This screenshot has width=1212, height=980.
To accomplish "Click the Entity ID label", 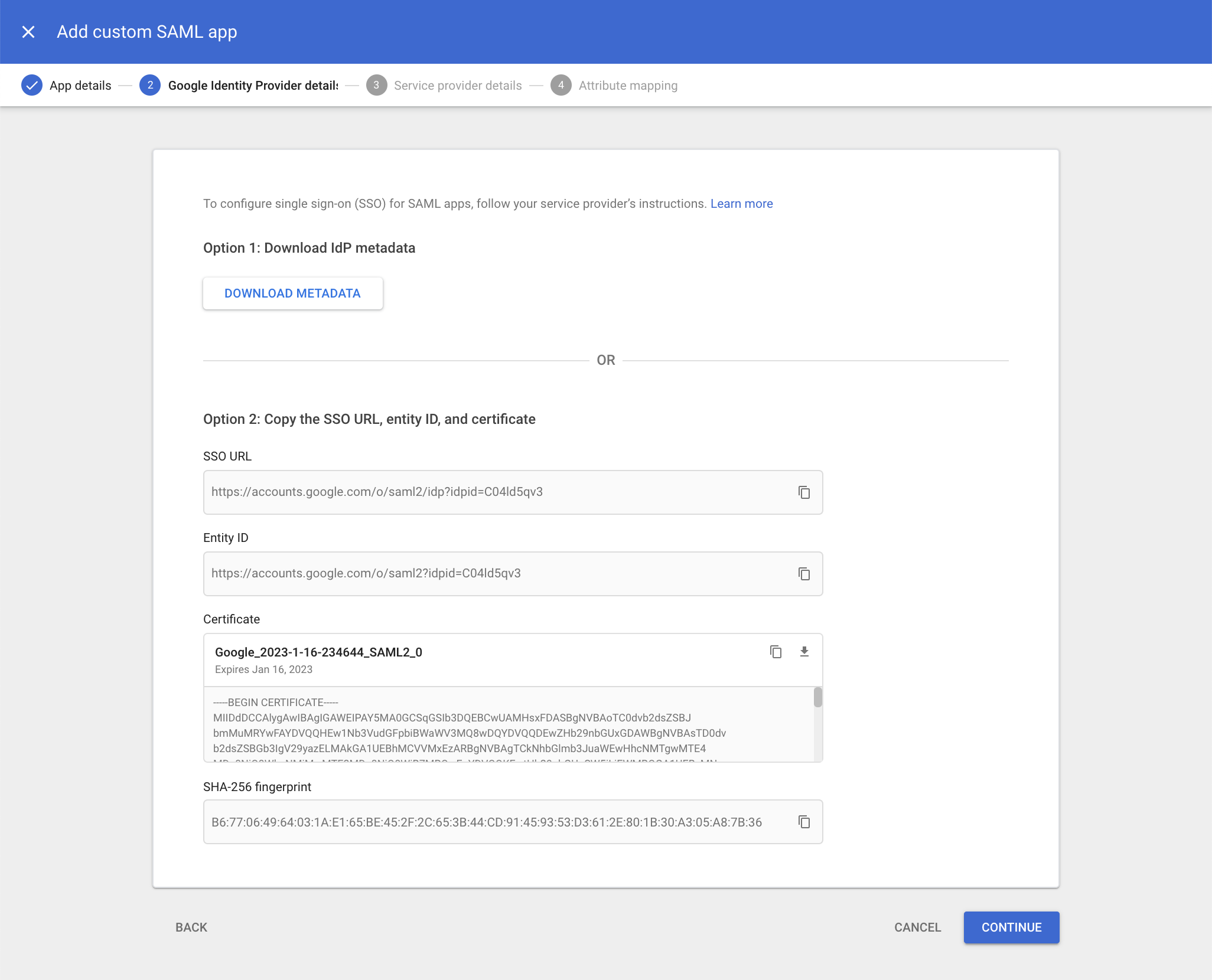I will click(x=226, y=538).
